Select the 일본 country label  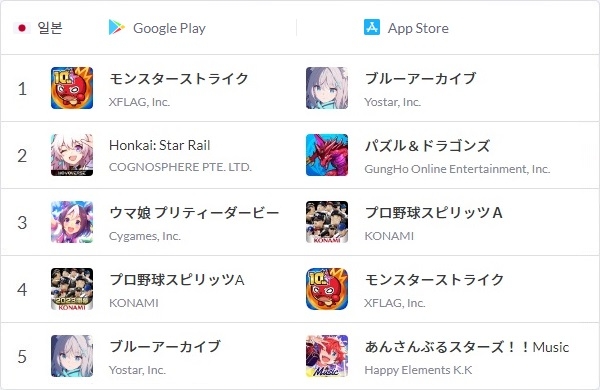[50, 28]
